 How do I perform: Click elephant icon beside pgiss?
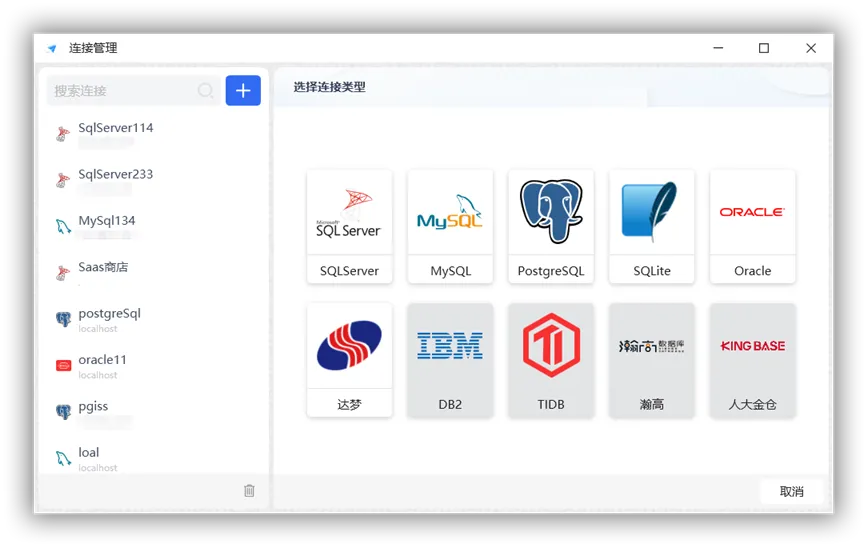[x=64, y=412]
